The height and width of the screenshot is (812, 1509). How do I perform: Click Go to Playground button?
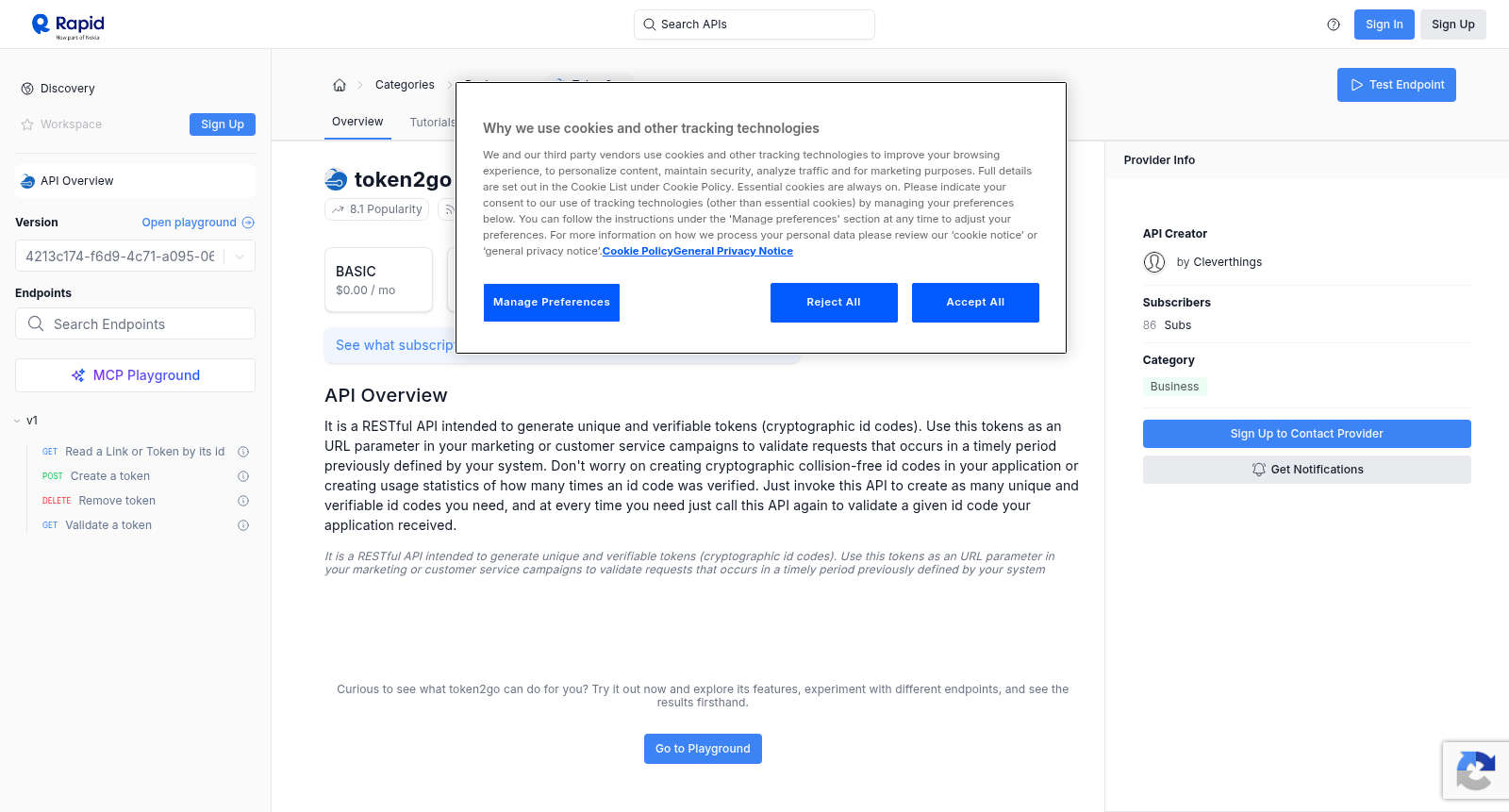point(703,749)
